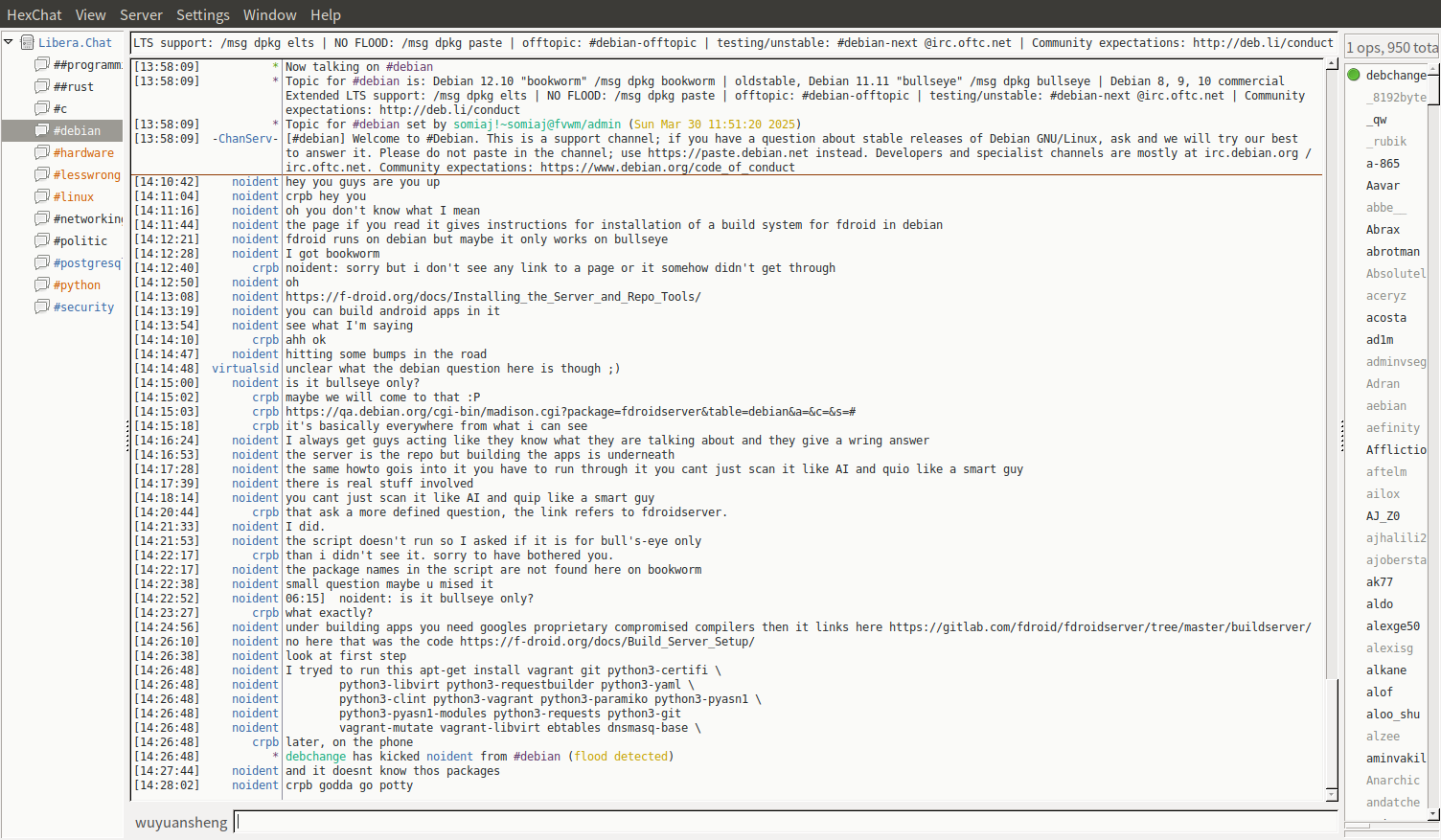Screen dimensions: 1441x840
Task: Open the Settings menu
Action: coord(203,14)
